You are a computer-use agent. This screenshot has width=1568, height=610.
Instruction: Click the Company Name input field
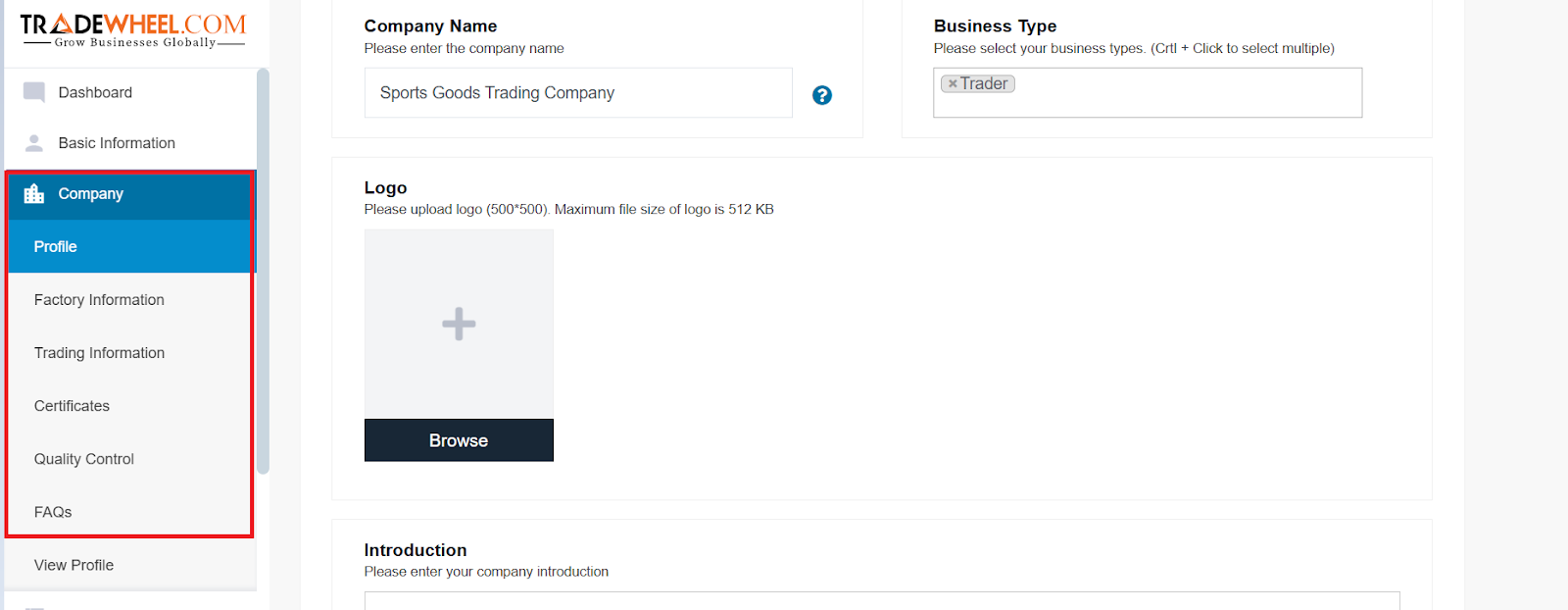click(x=578, y=93)
